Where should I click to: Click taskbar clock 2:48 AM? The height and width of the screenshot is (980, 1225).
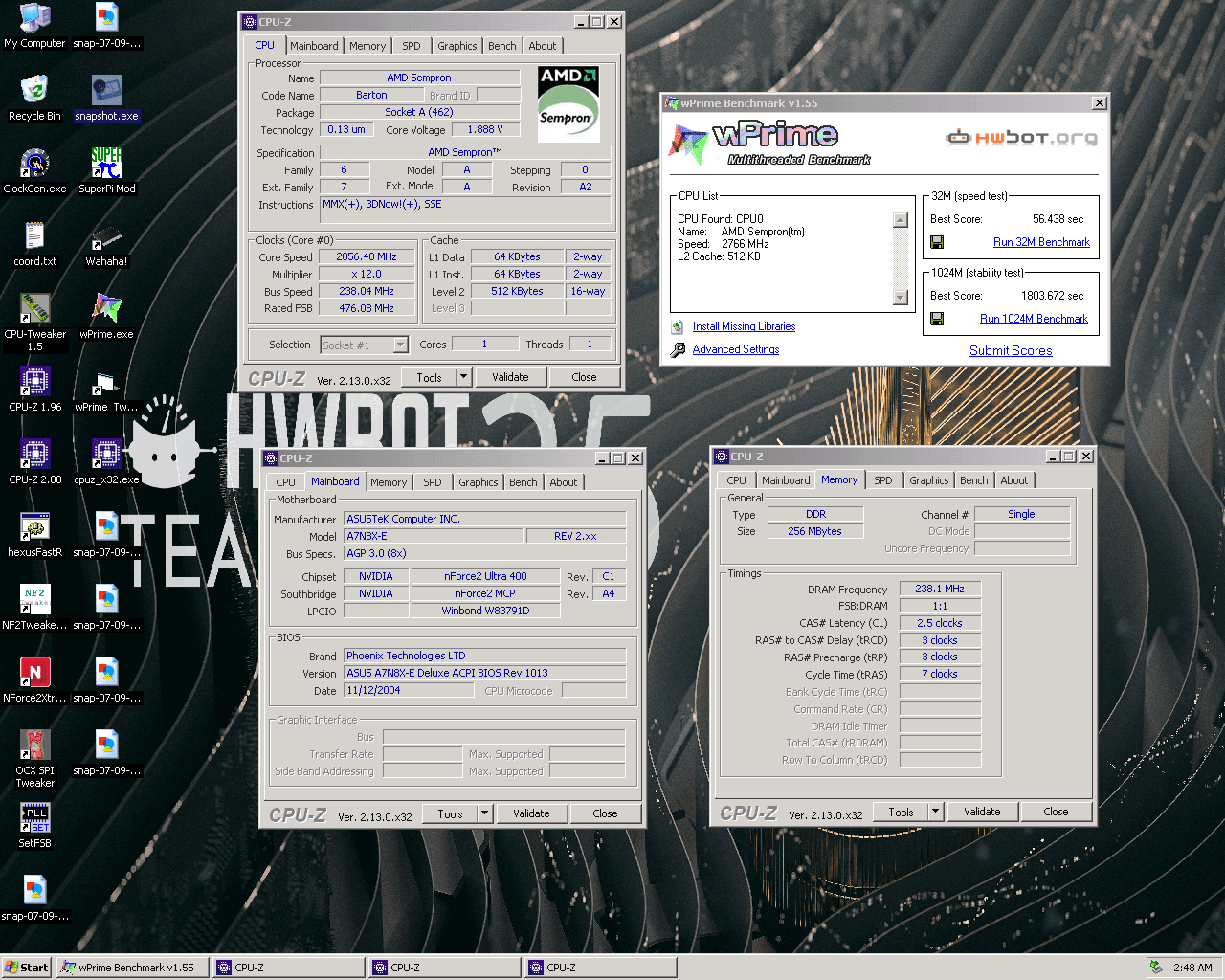pyautogui.click(x=1192, y=968)
